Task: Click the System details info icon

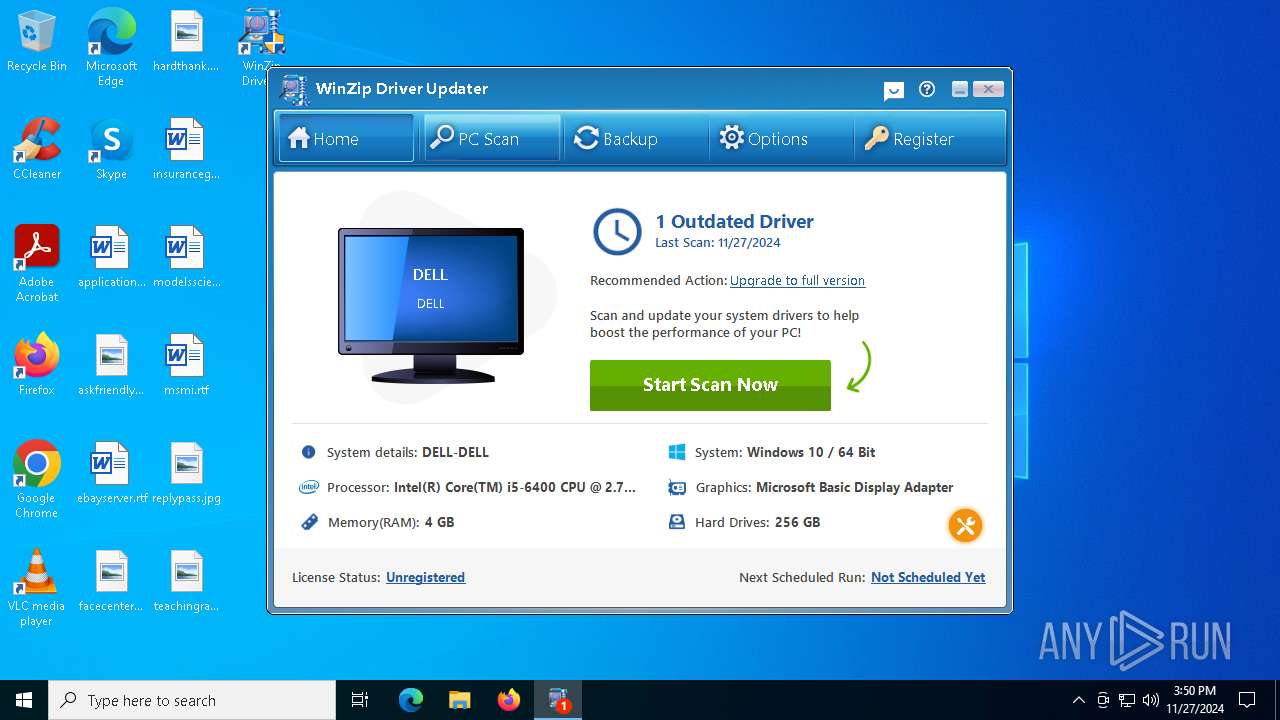Action: [308, 452]
